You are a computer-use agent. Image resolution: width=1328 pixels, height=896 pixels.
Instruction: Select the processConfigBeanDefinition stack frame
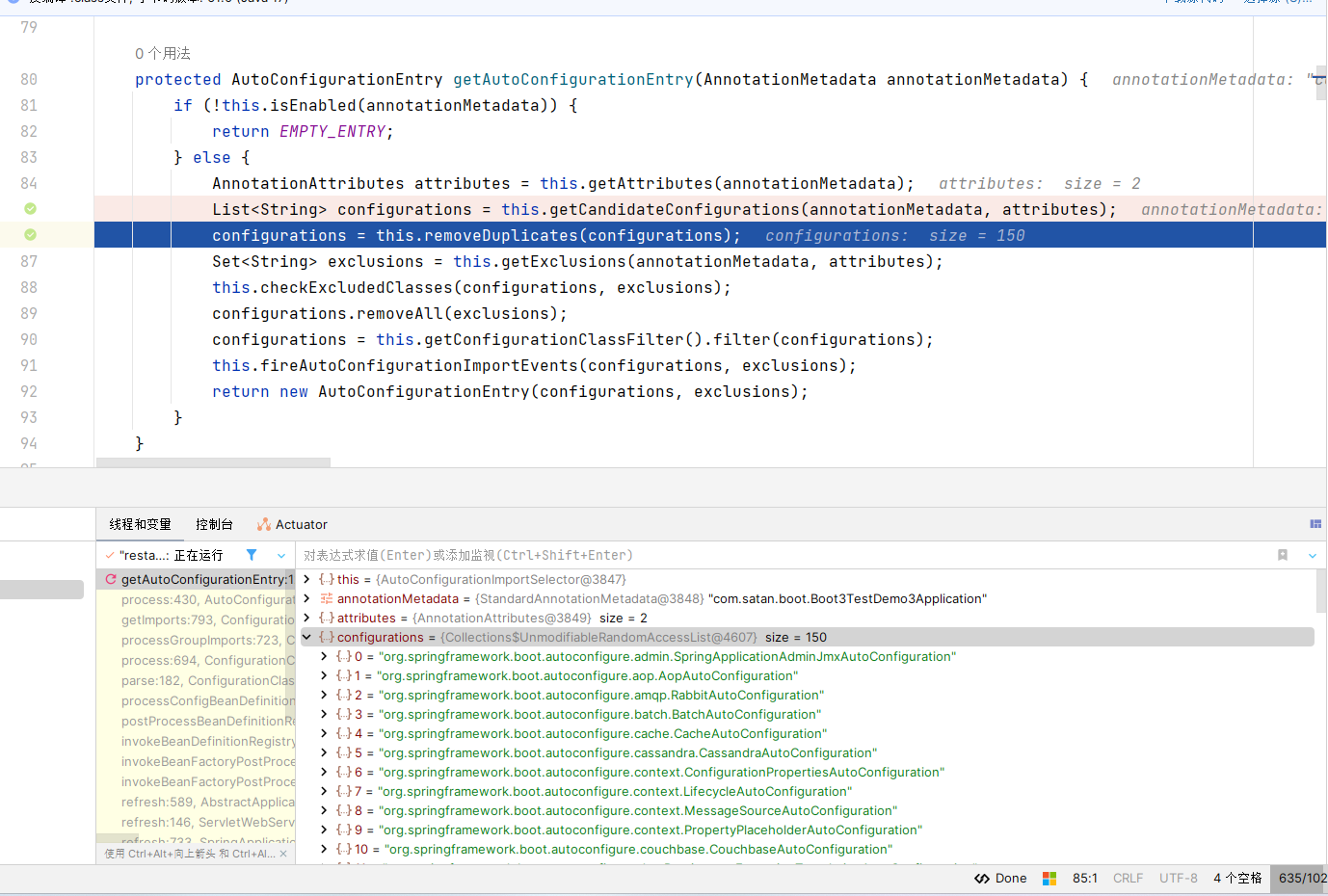click(x=196, y=700)
